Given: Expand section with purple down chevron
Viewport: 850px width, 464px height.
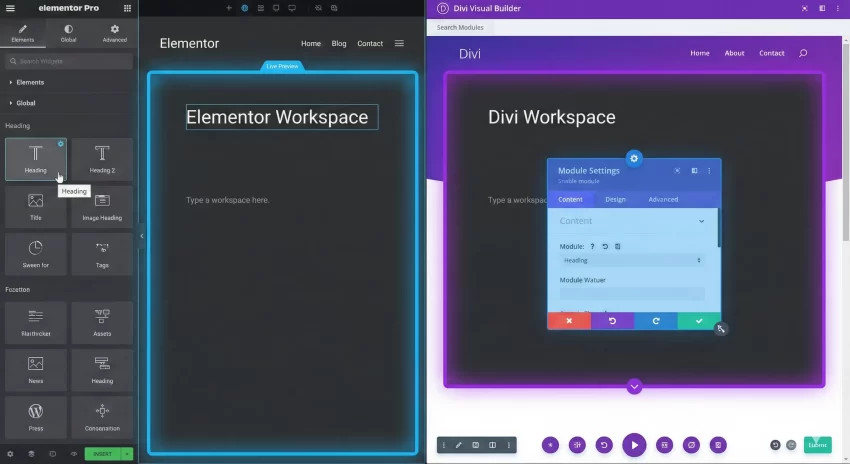Looking at the screenshot, I should [x=634, y=386].
